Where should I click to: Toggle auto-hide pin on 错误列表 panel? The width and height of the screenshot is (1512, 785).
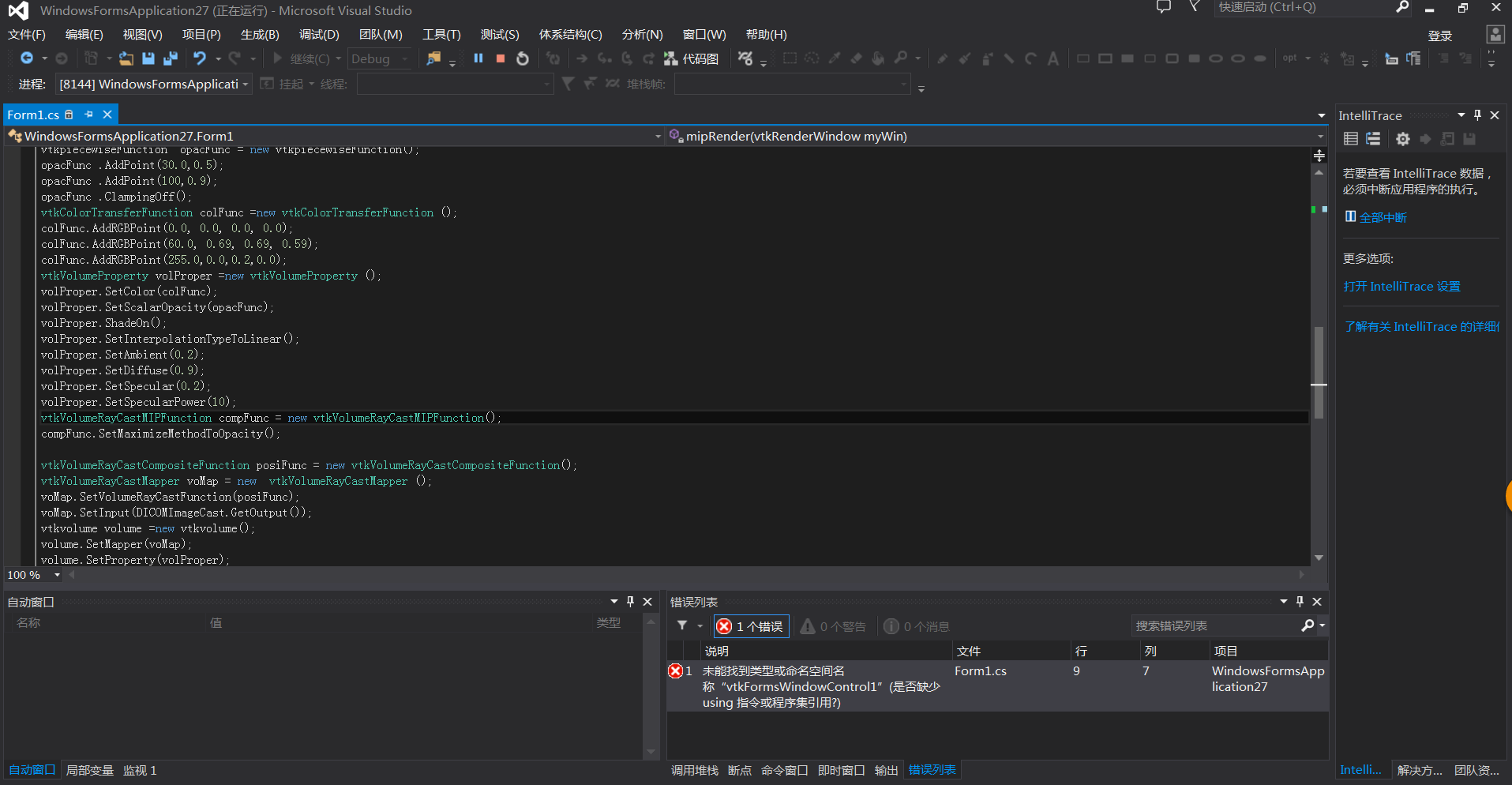click(x=1300, y=602)
